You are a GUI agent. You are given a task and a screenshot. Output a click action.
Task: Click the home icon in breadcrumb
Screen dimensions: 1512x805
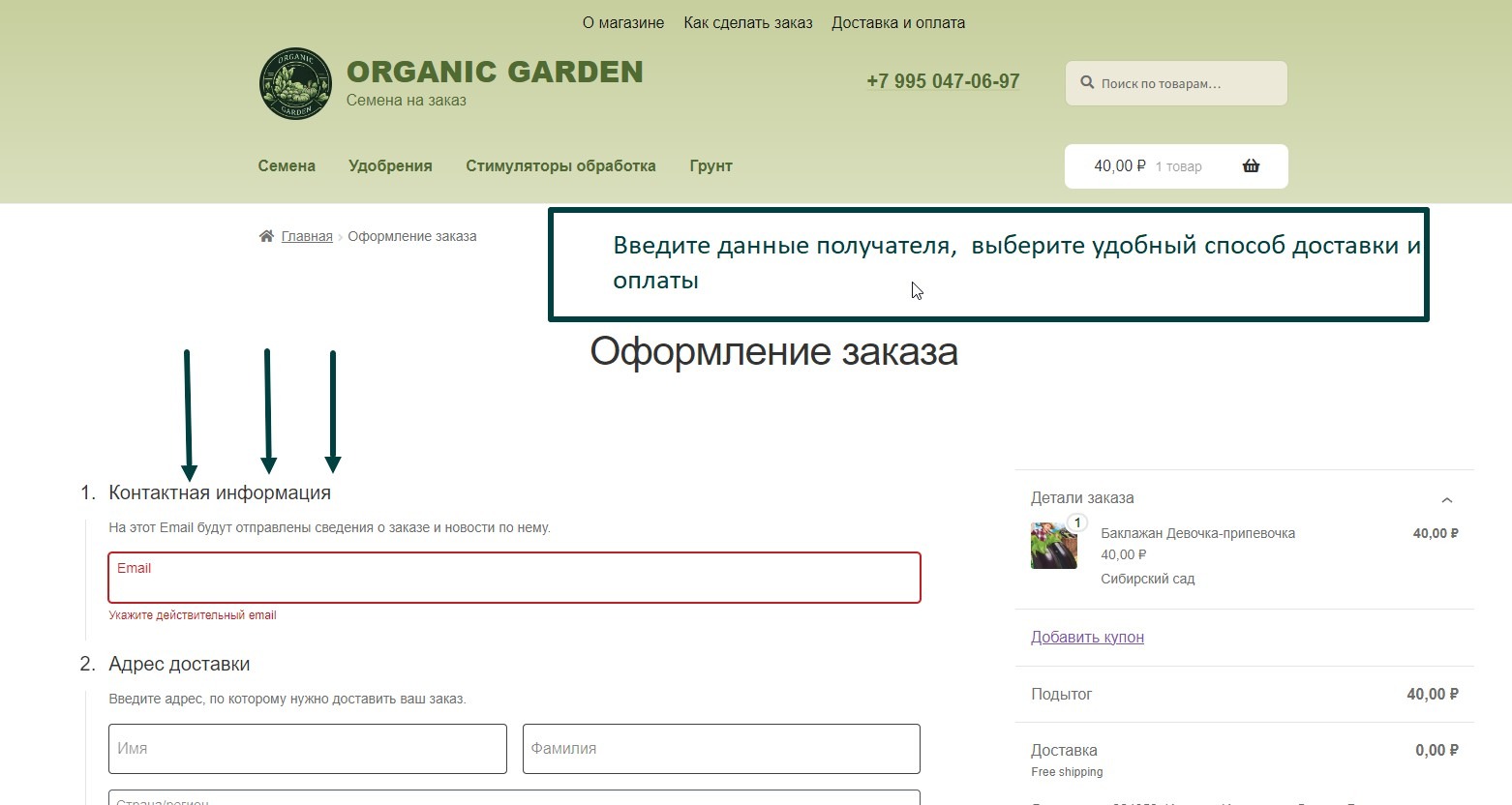[266, 236]
